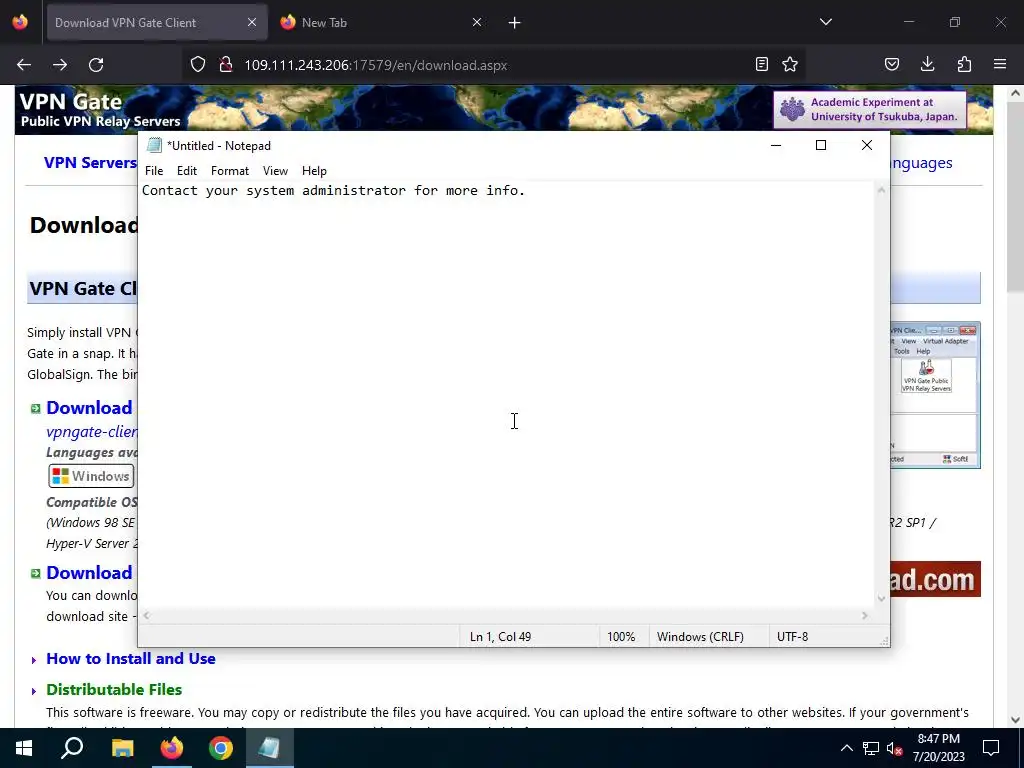This screenshot has width=1024, height=768.
Task: Open the Windows Start menu
Action: [24, 748]
